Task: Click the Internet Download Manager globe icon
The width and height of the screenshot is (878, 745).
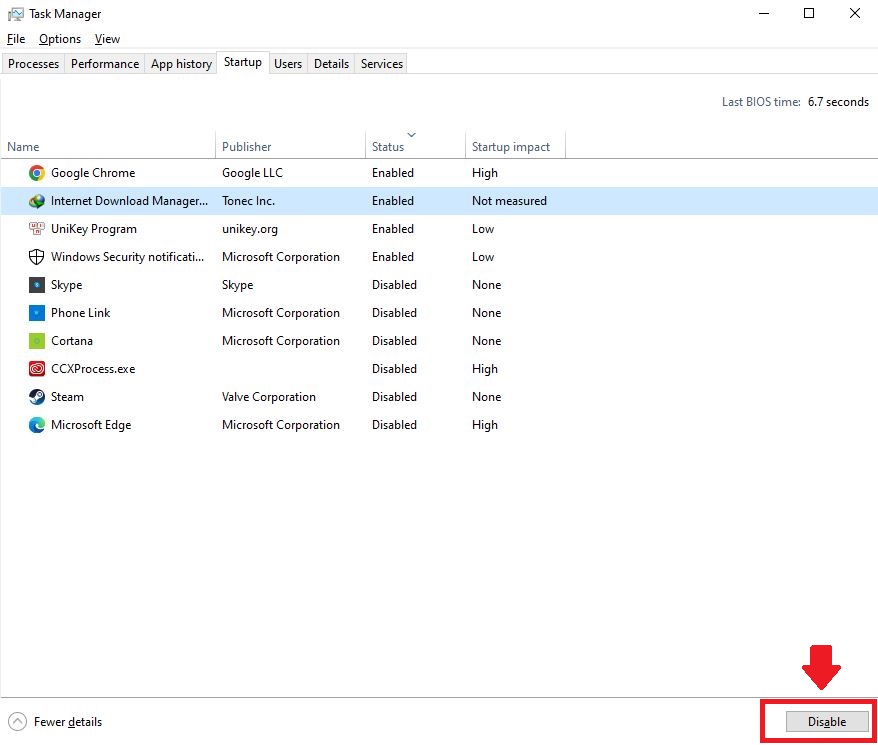Action: point(36,201)
